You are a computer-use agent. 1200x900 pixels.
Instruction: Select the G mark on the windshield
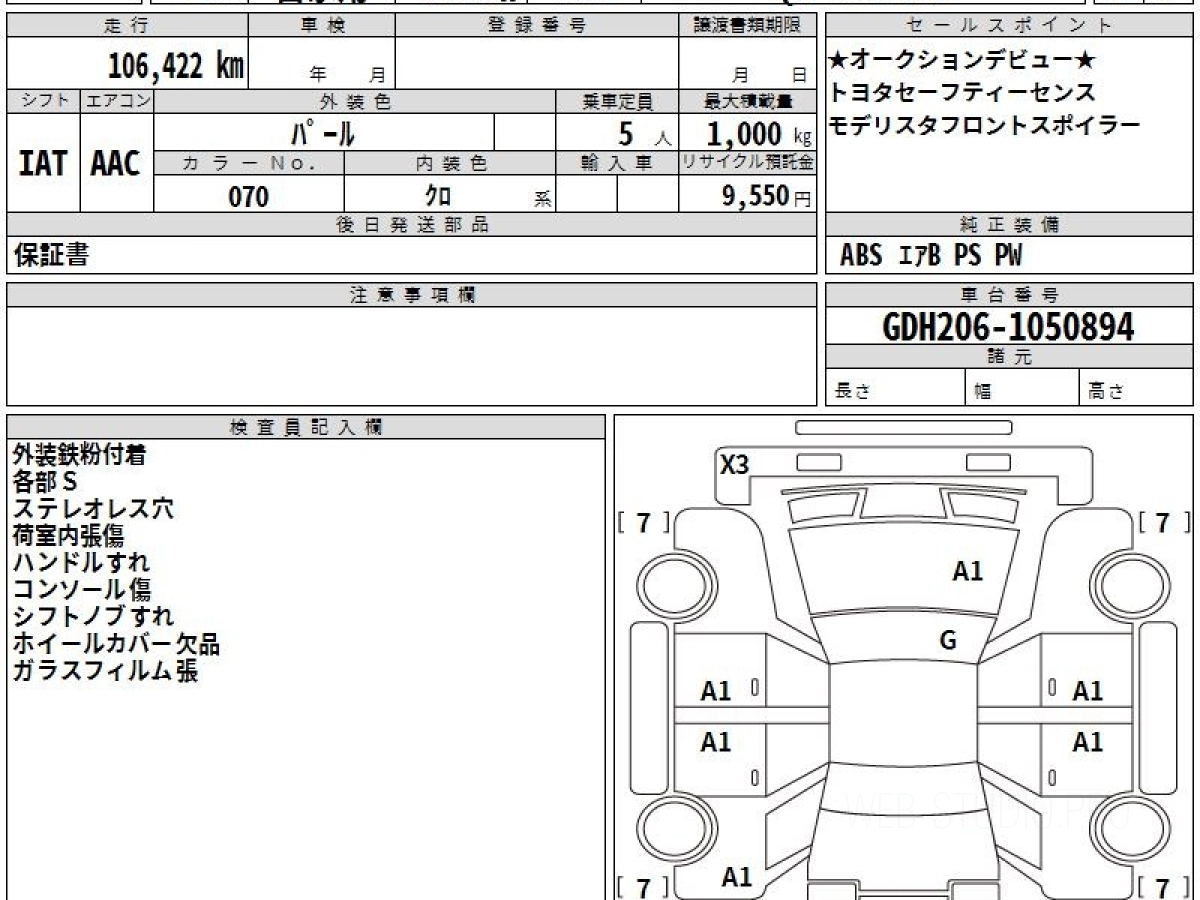948,641
